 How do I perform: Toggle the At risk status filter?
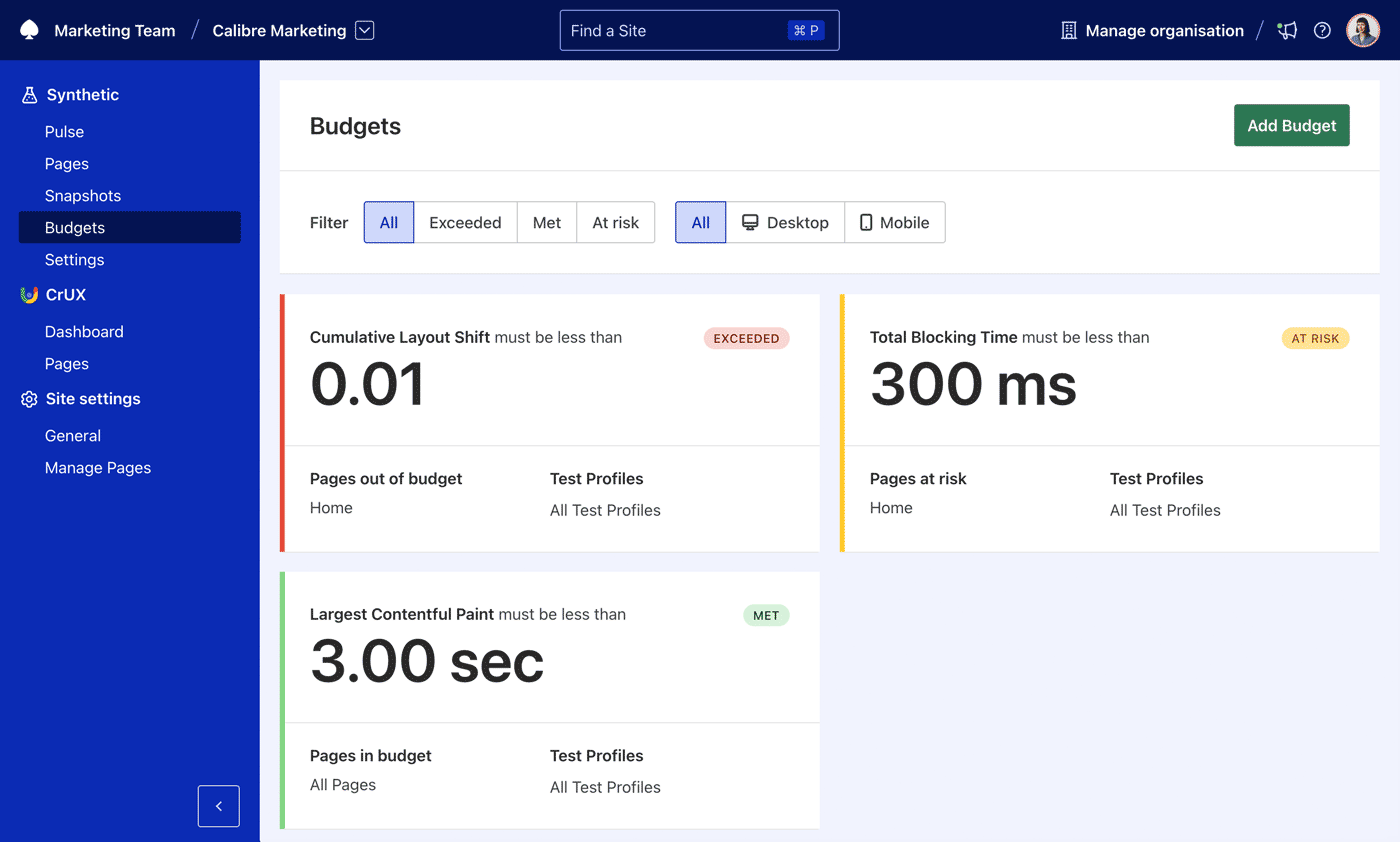[x=615, y=222]
